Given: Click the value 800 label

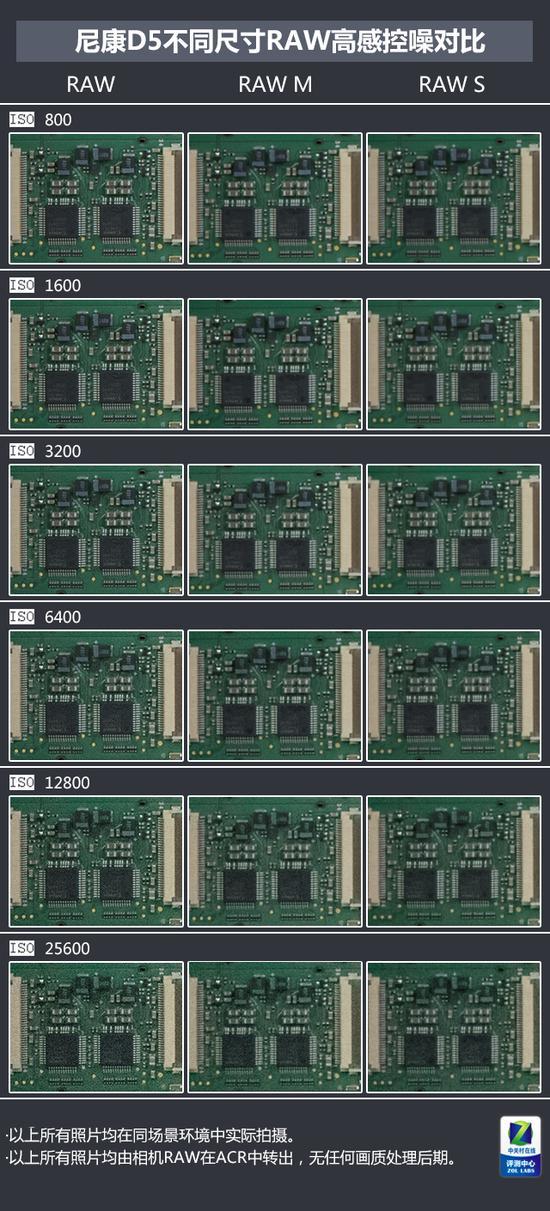Looking at the screenshot, I should 58,119.
